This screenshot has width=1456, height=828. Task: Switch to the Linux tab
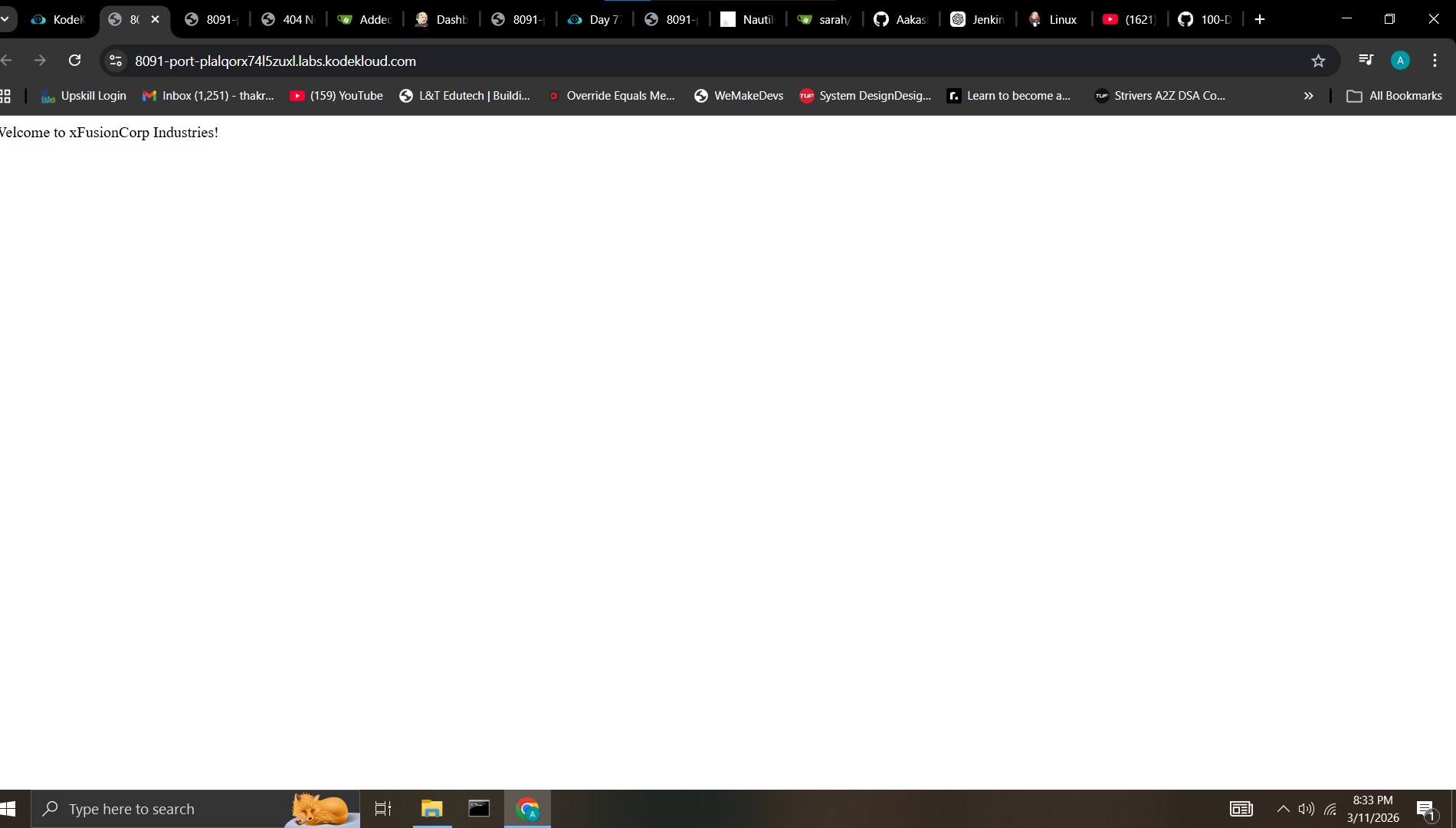pyautogui.click(x=1055, y=19)
